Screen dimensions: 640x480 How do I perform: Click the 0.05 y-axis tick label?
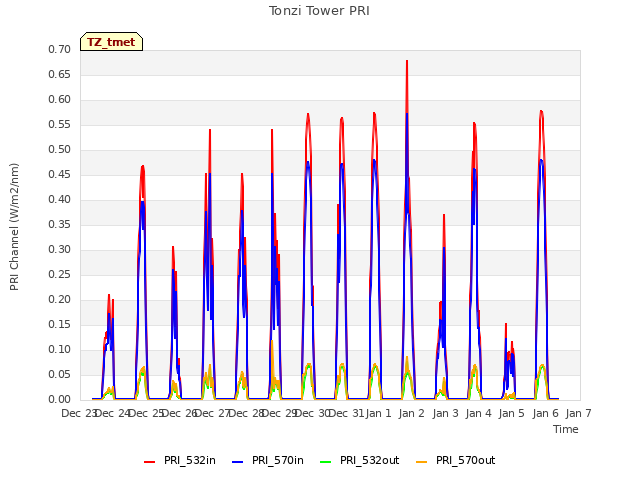pyautogui.click(x=60, y=374)
